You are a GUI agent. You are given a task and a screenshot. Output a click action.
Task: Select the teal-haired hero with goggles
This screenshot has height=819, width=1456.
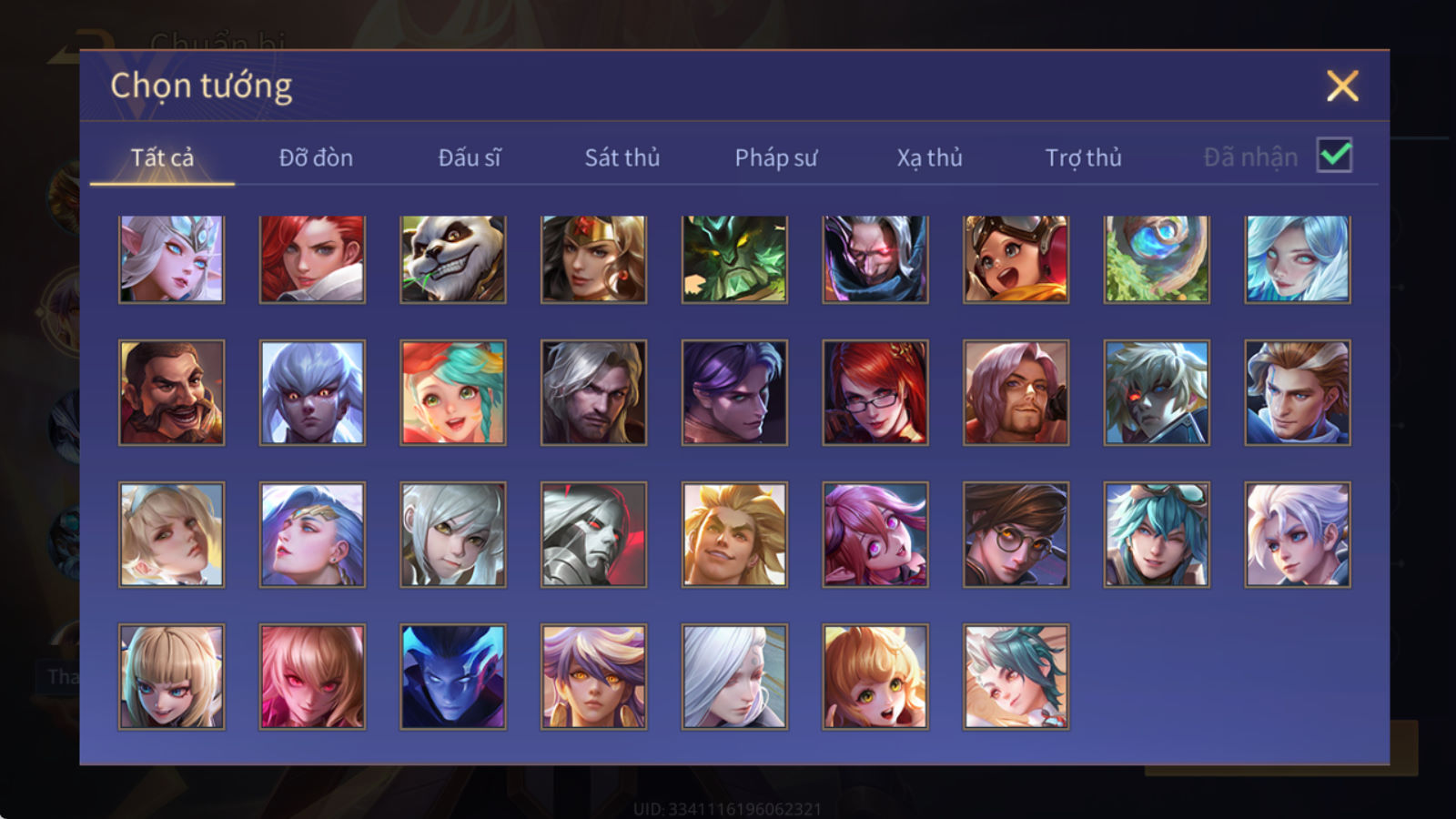tap(1157, 535)
